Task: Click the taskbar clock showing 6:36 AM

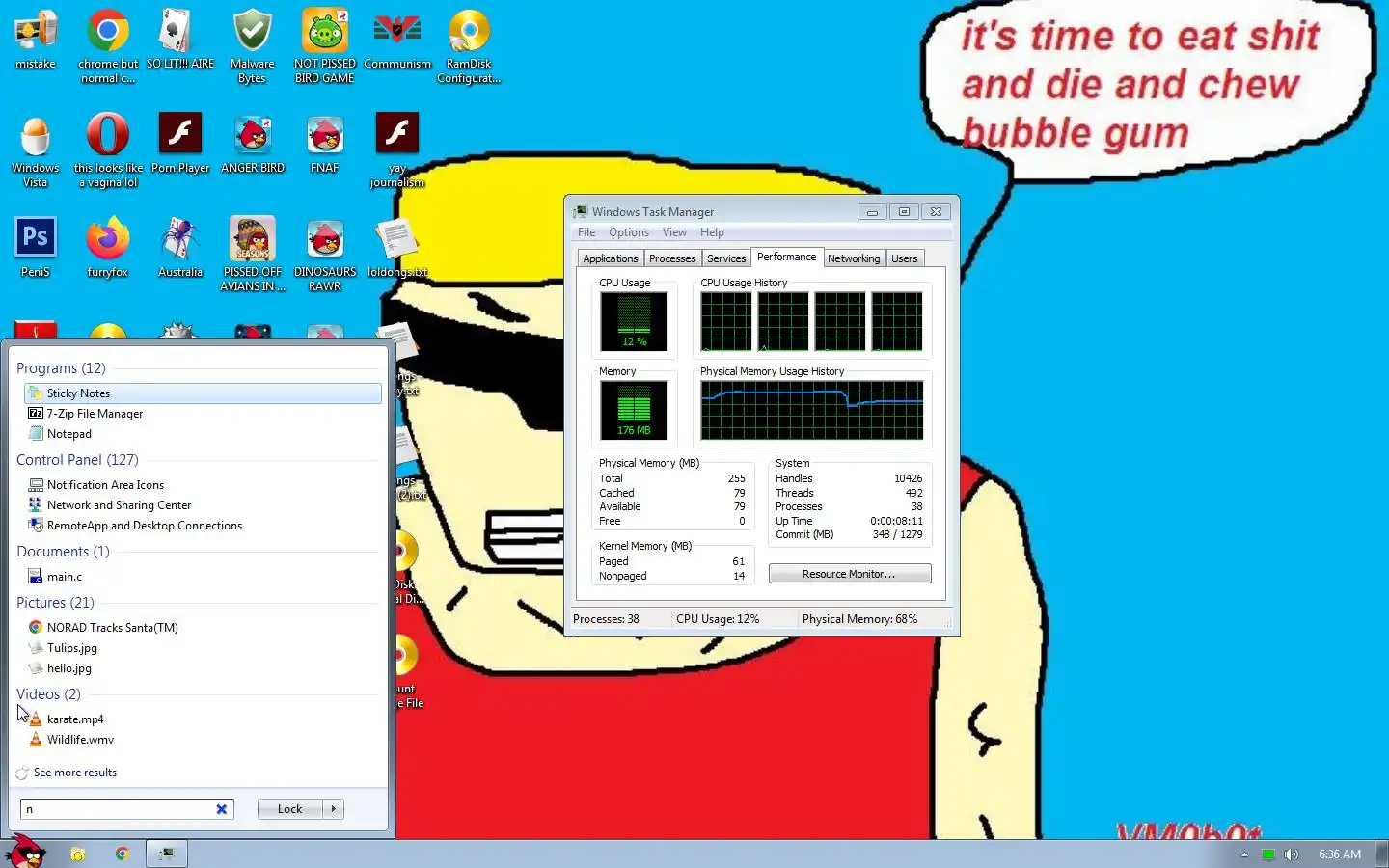Action: 1340,854
